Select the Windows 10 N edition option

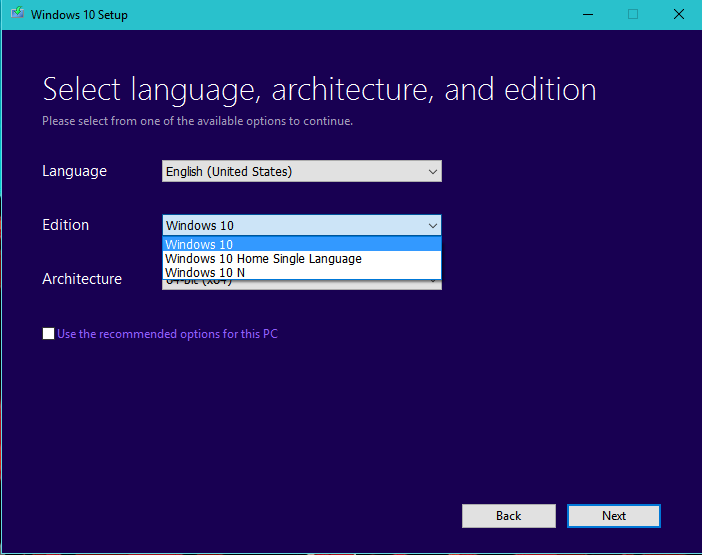pos(302,273)
